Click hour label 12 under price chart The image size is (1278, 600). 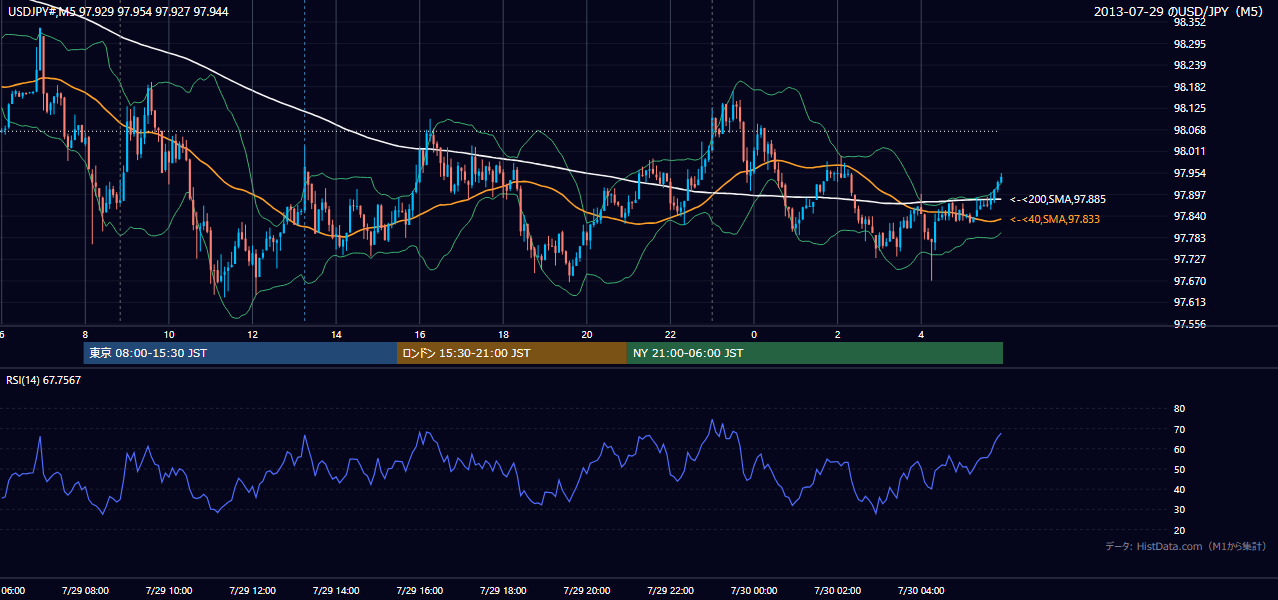252,334
